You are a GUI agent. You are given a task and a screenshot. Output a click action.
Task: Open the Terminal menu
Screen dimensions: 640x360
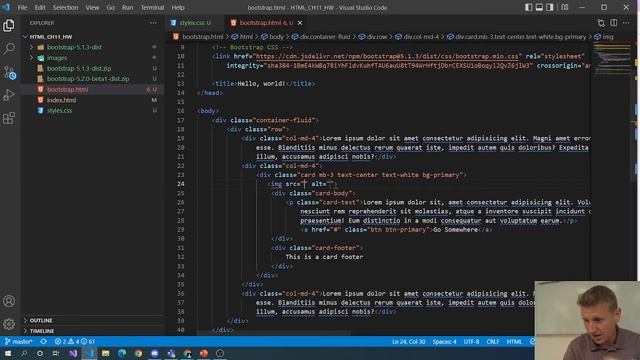152,7
